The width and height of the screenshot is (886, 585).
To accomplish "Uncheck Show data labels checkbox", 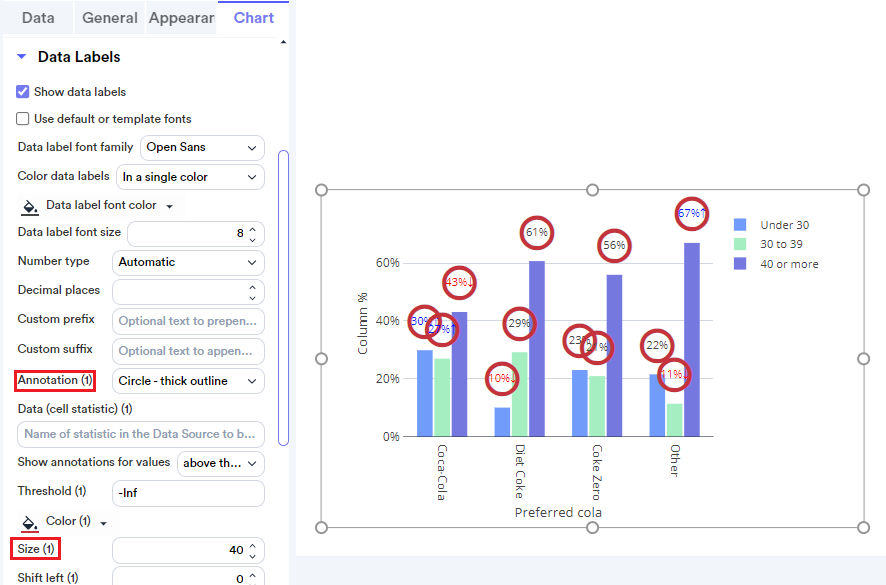I will click(x=23, y=92).
